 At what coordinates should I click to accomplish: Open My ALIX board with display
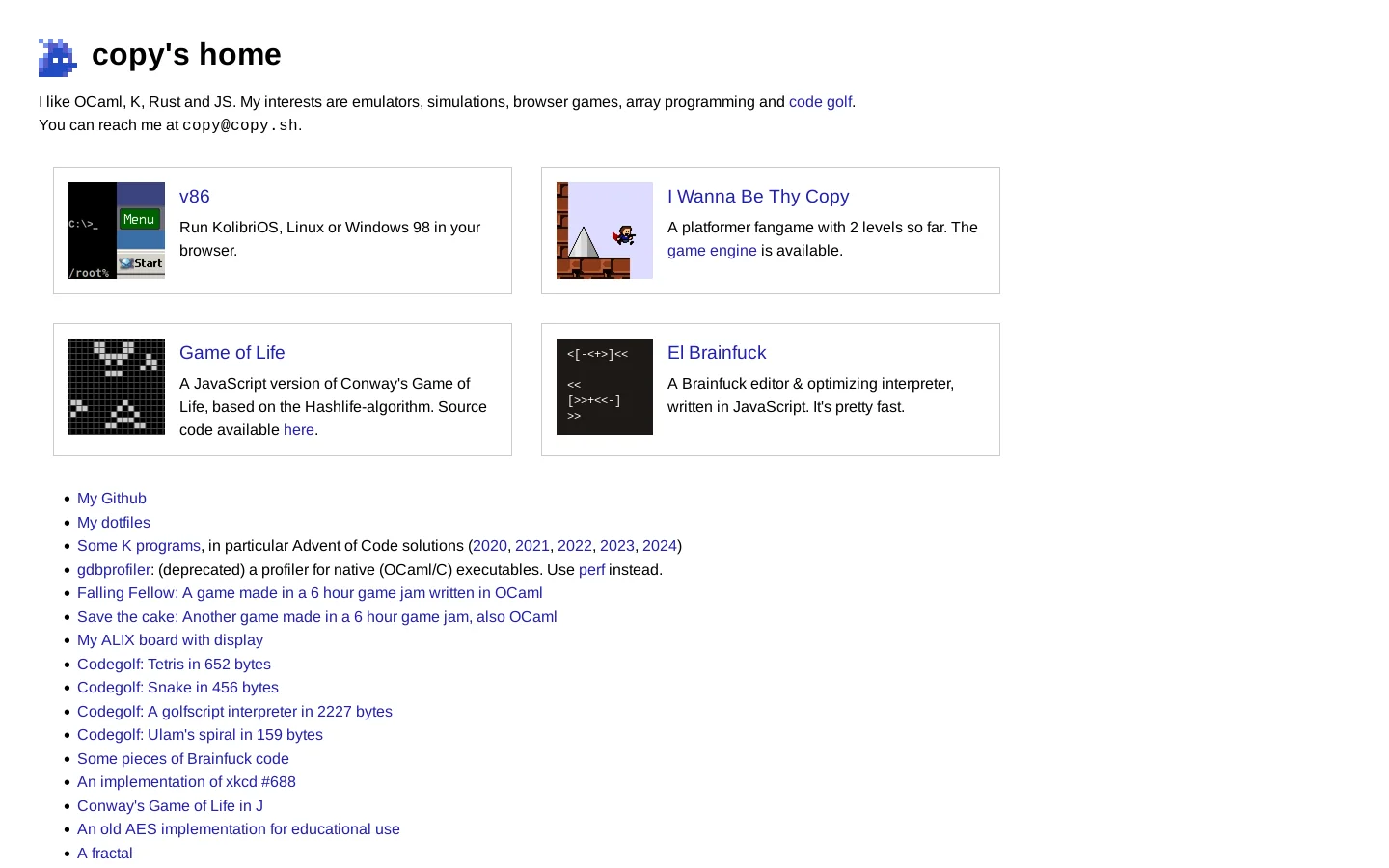point(170,640)
